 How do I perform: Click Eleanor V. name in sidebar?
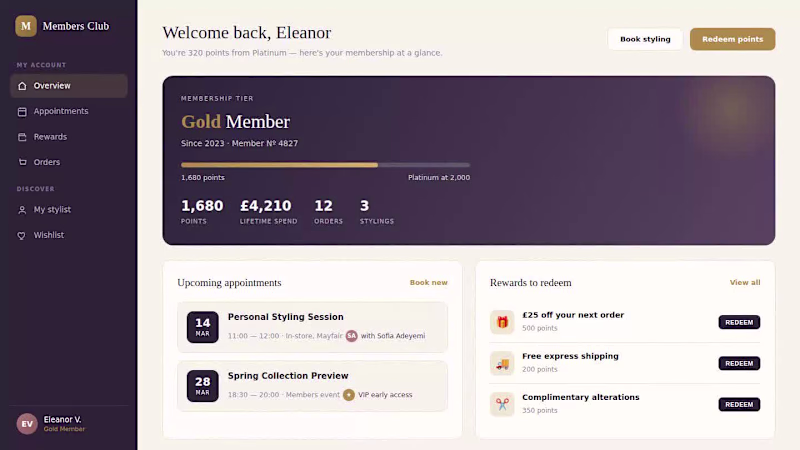point(62,419)
